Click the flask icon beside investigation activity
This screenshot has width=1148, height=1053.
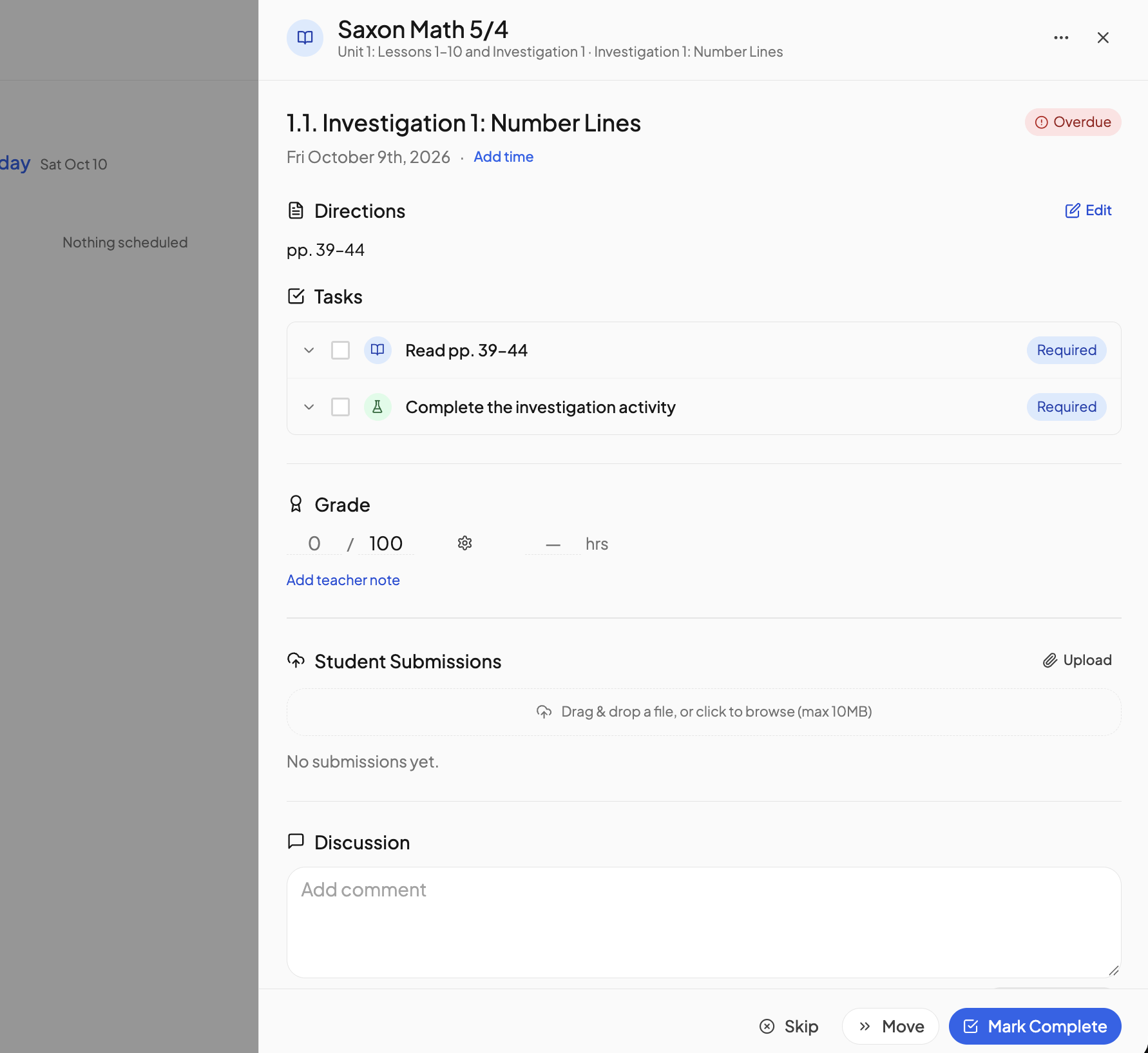pyautogui.click(x=378, y=407)
